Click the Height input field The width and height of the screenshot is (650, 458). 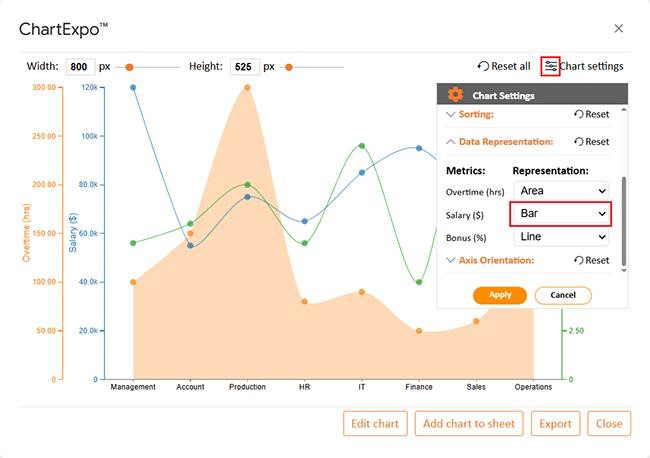click(244, 67)
